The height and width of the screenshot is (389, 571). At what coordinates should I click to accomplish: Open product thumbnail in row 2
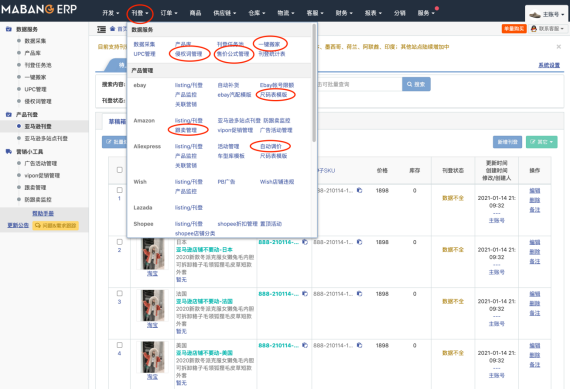(153, 254)
